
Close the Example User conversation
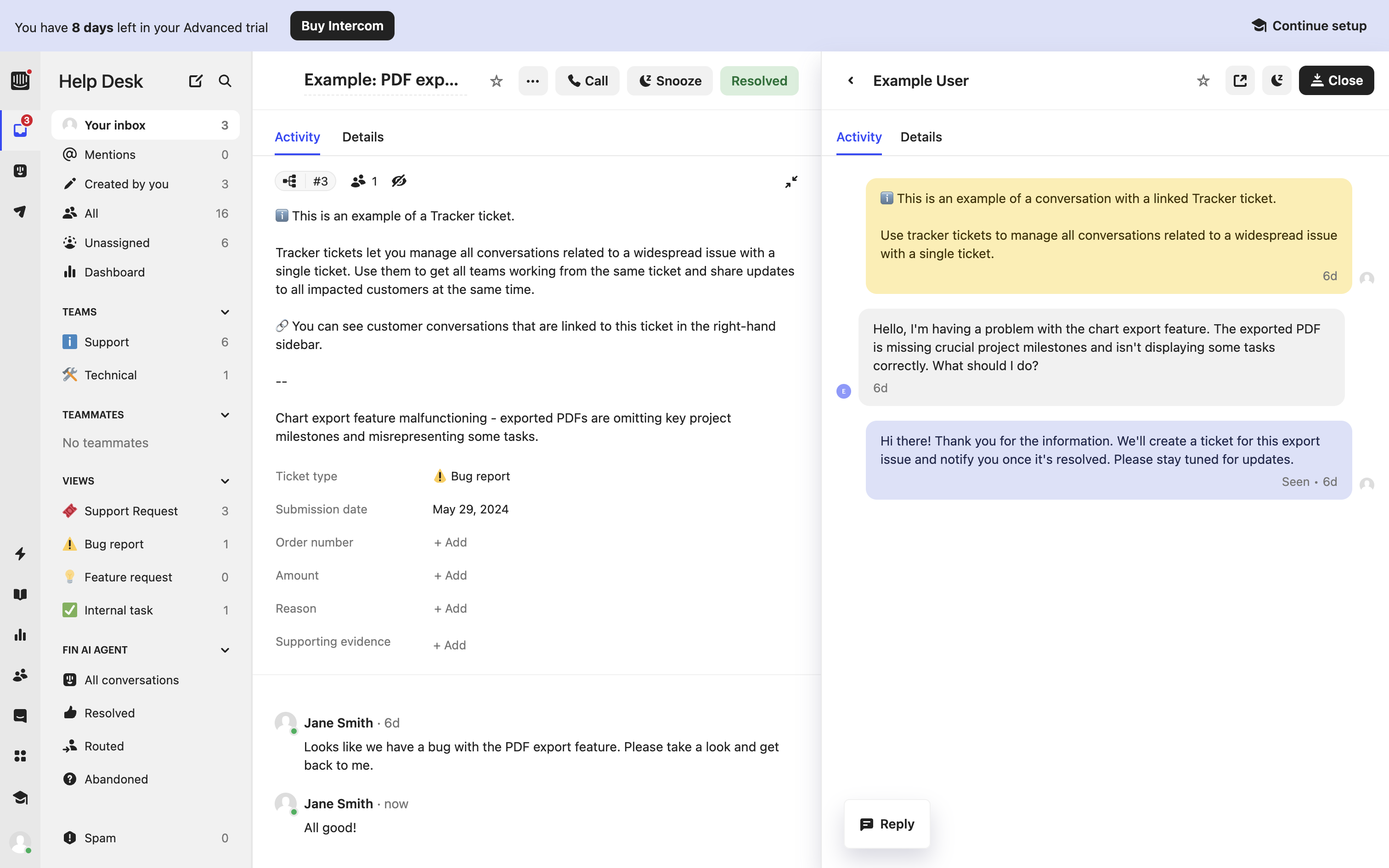(1336, 80)
